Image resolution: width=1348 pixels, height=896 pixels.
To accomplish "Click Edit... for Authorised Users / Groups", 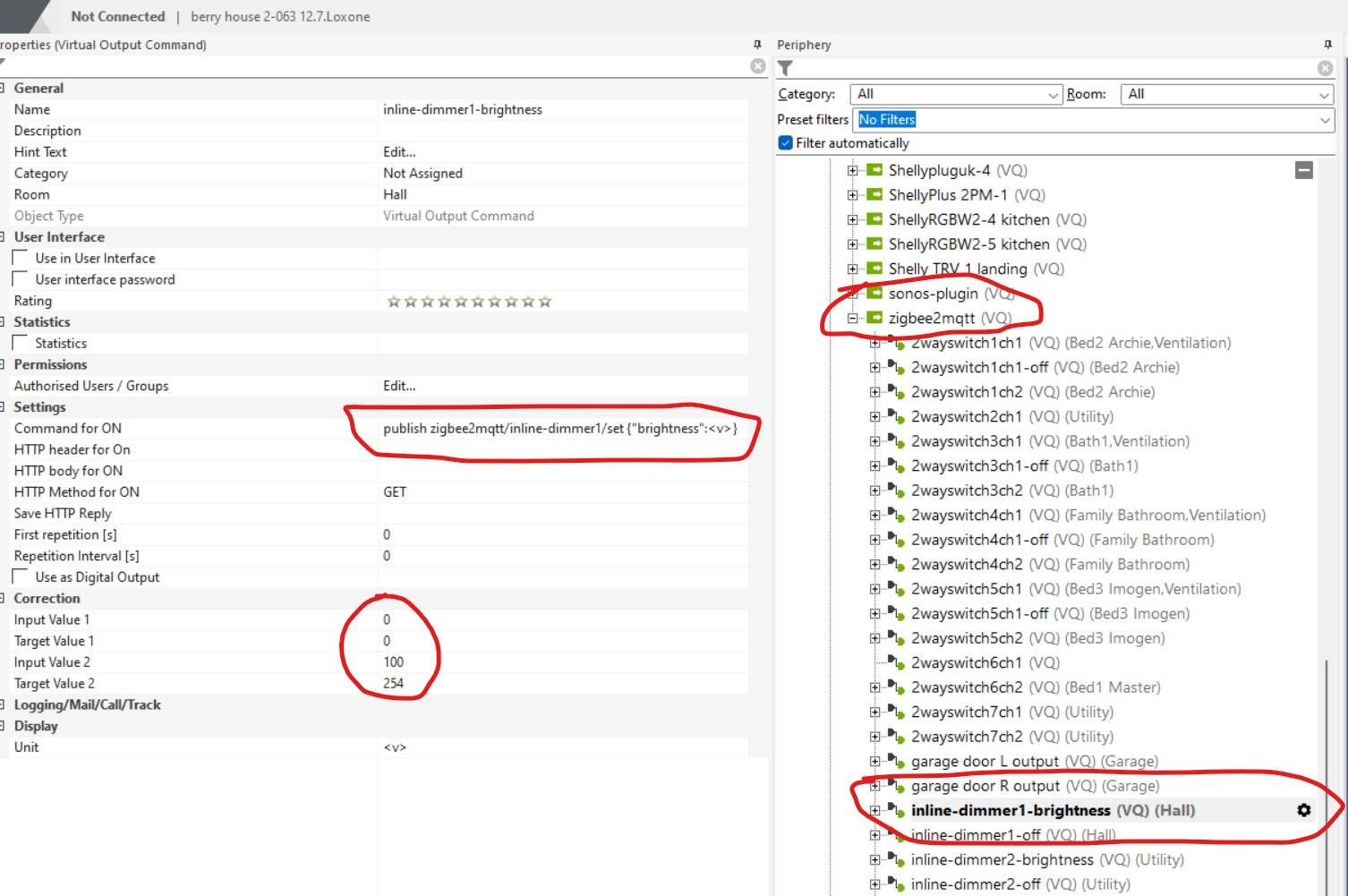I will point(399,386).
